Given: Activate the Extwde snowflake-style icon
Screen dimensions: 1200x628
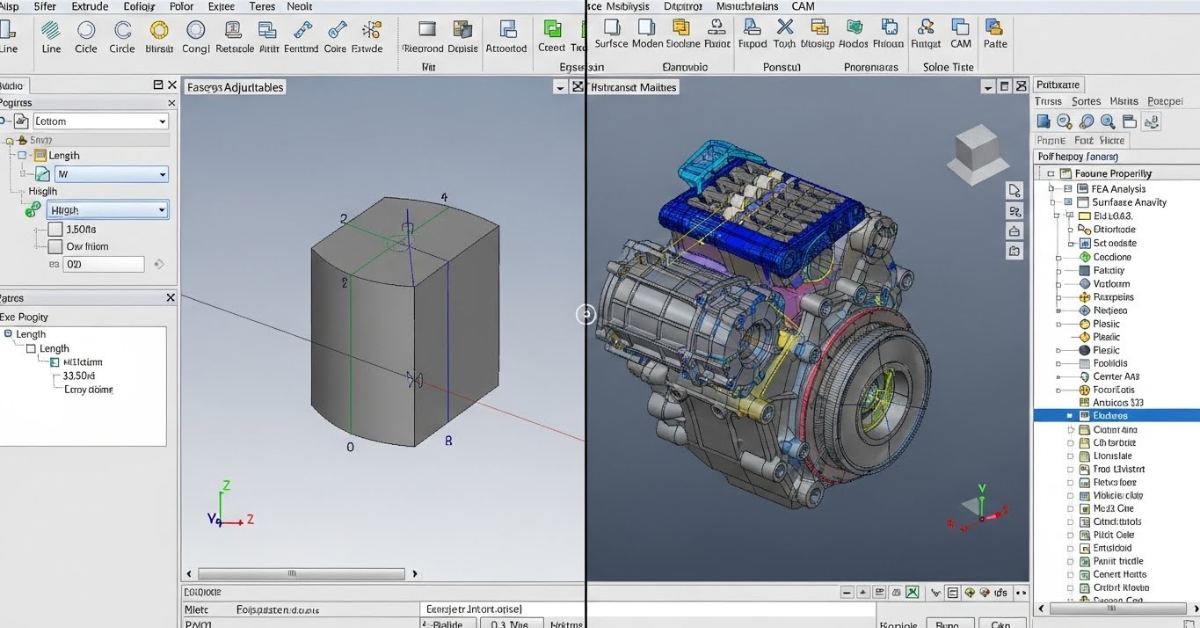Looking at the screenshot, I should click(x=371, y=32).
